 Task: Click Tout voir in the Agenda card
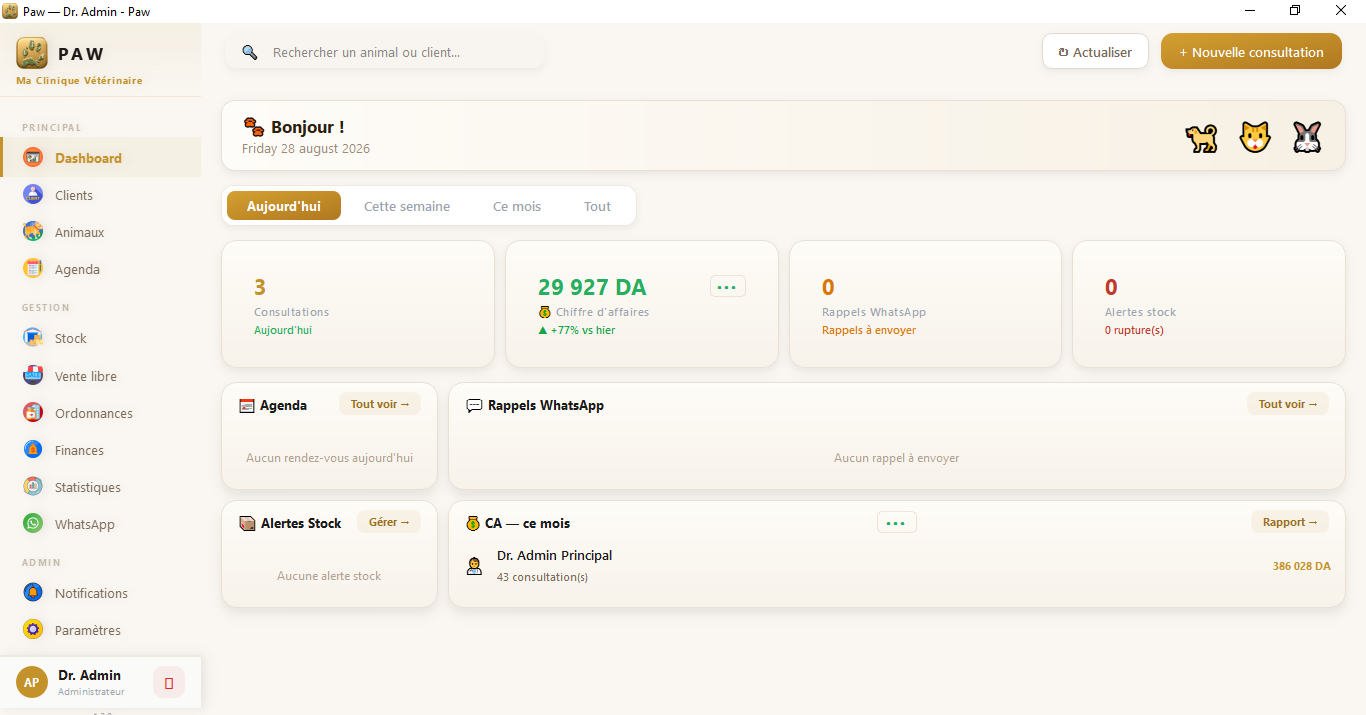point(380,404)
